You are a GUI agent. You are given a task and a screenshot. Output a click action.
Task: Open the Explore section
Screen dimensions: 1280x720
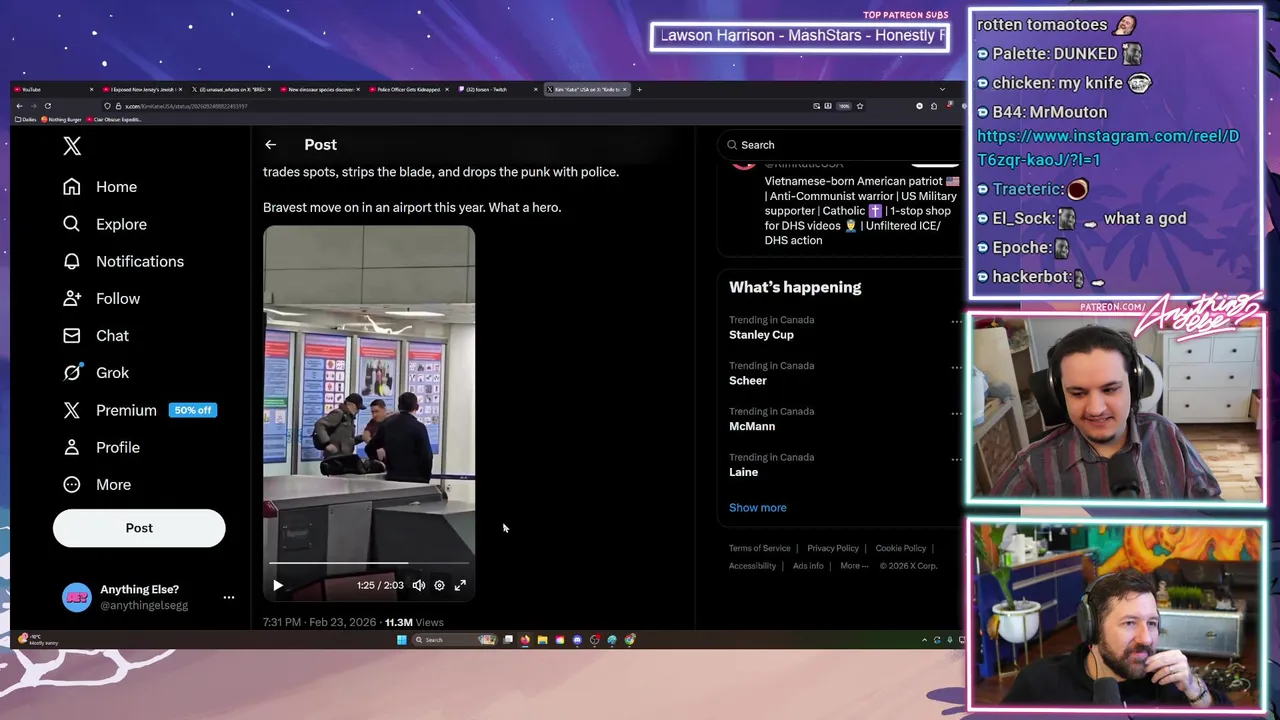click(x=105, y=224)
